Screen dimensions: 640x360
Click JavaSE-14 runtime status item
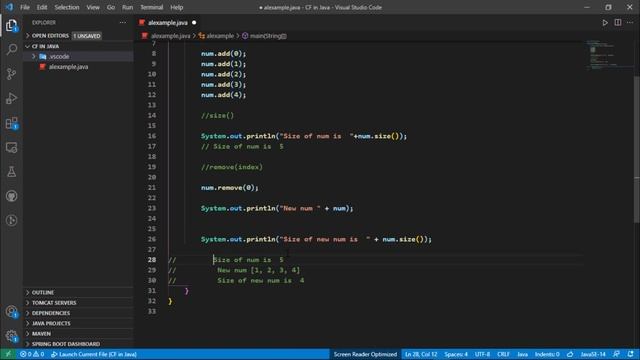point(593,354)
